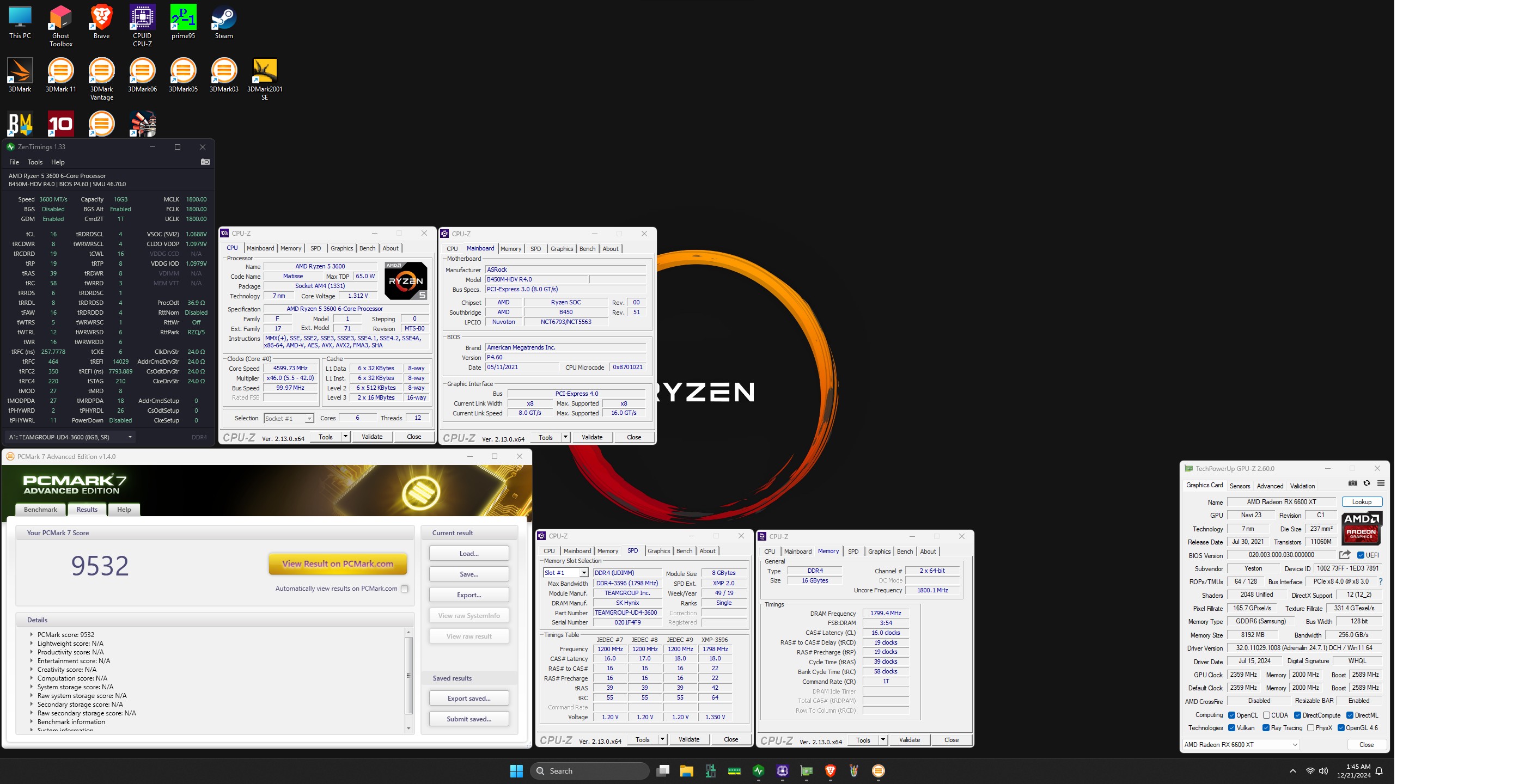Toggle DirectML checkbox in GPU-Z
Viewport: 1525px width, 784px height.
(x=1350, y=715)
